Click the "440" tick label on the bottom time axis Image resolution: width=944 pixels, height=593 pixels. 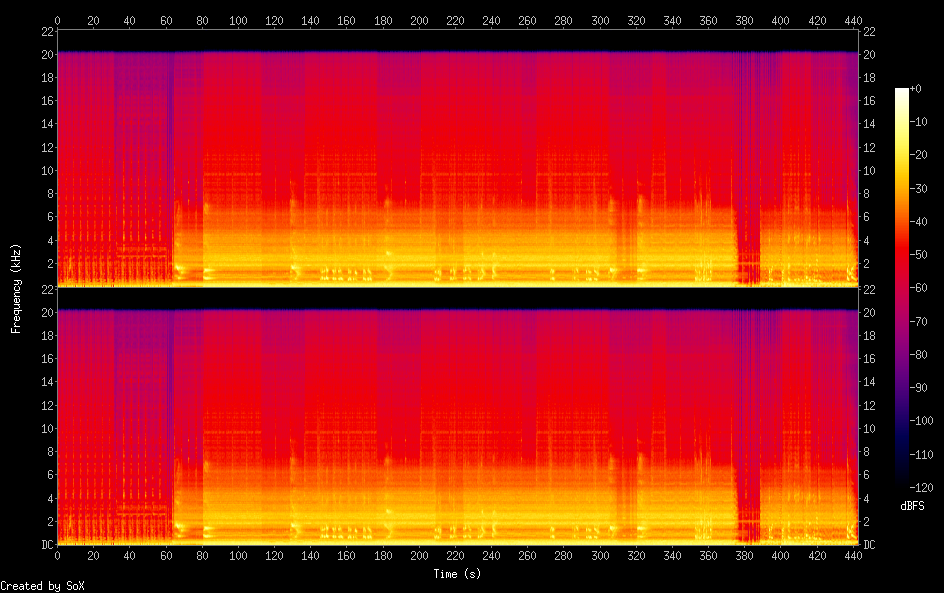[x=853, y=555]
